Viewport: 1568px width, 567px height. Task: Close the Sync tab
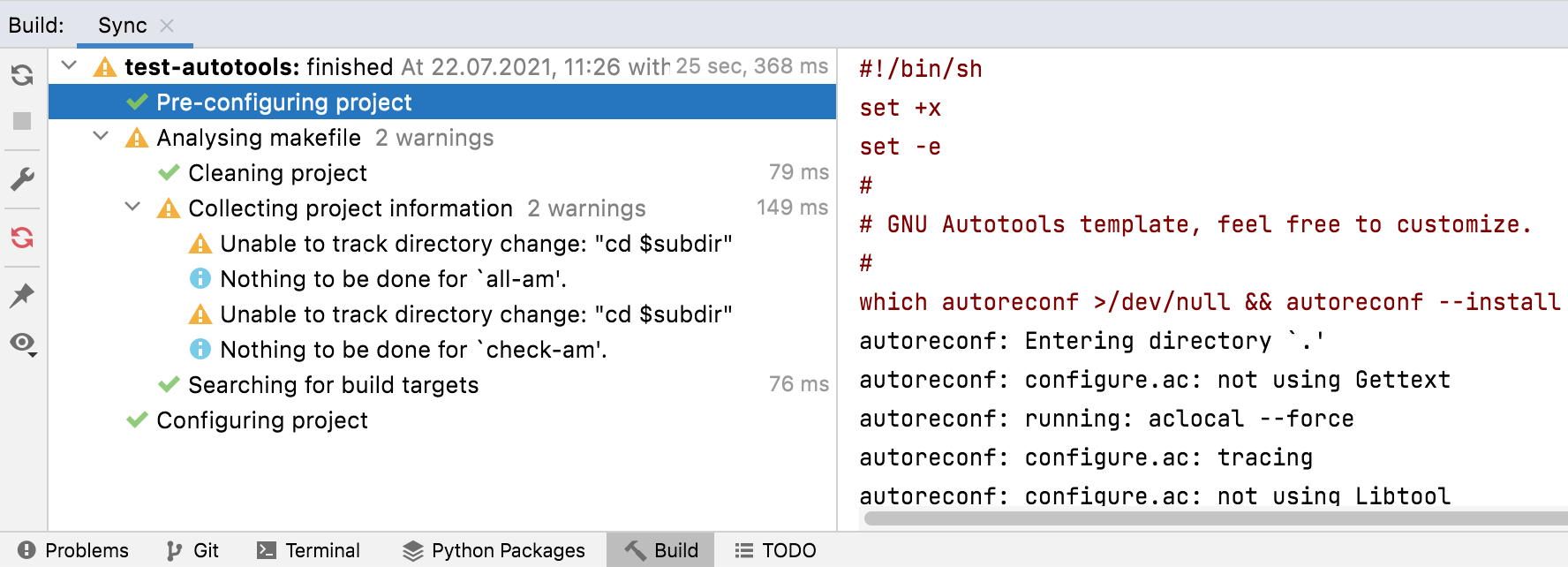pyautogui.click(x=167, y=26)
